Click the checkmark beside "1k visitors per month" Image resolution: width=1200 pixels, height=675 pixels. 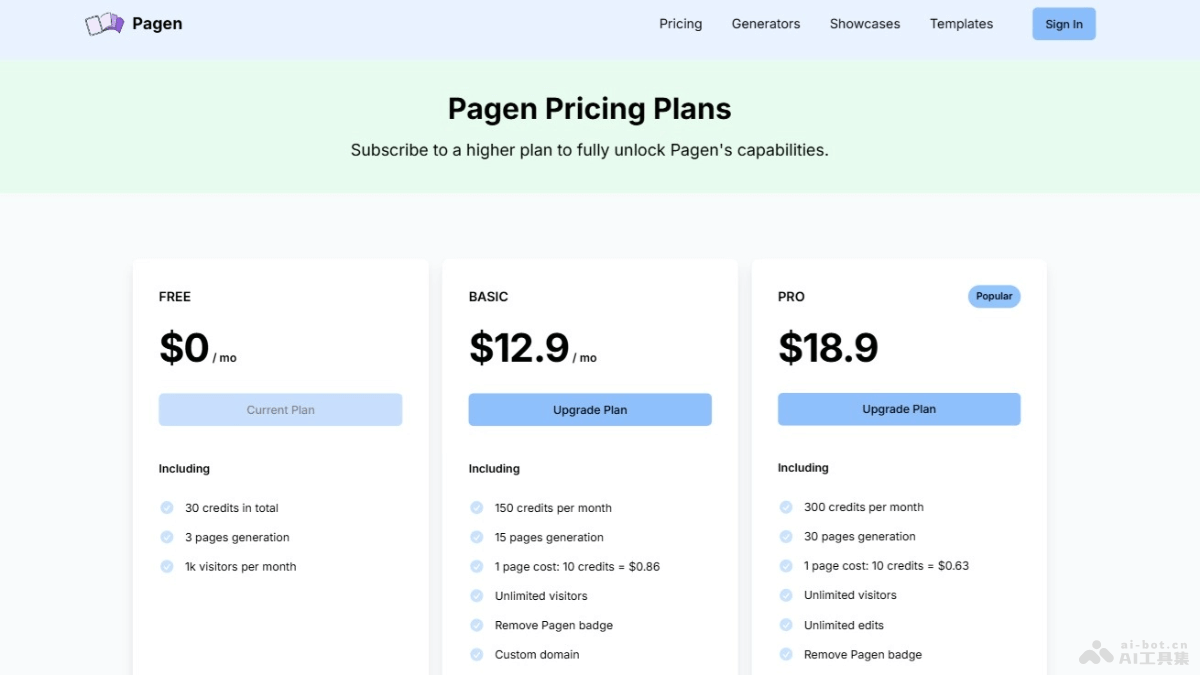[166, 566]
